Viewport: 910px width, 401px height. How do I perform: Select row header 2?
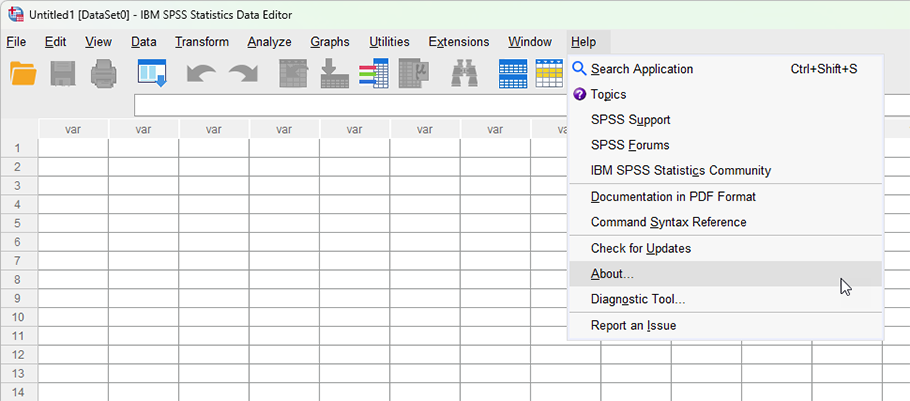[19, 167]
